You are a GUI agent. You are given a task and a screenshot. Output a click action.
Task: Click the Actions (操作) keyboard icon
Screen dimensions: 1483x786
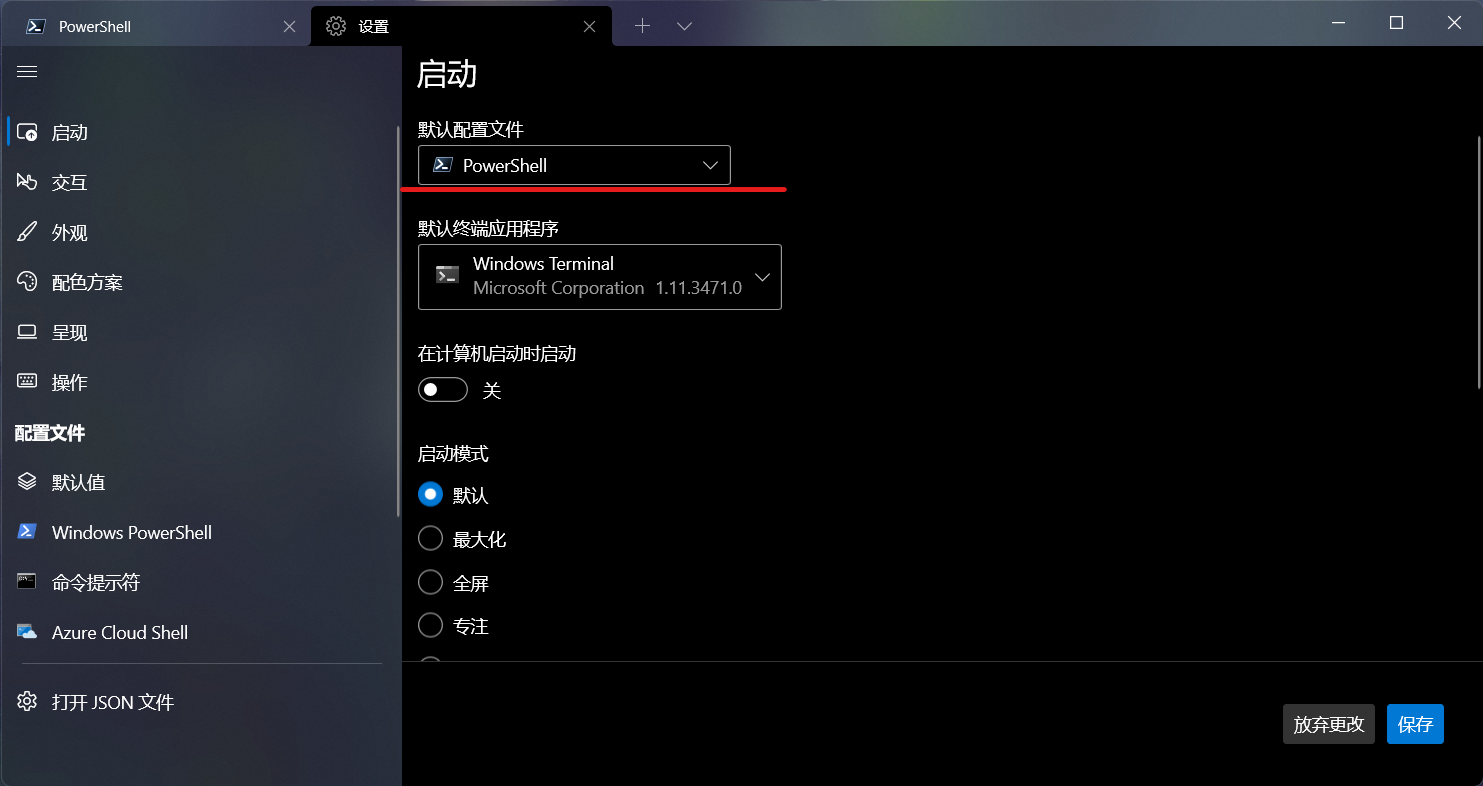tap(27, 382)
